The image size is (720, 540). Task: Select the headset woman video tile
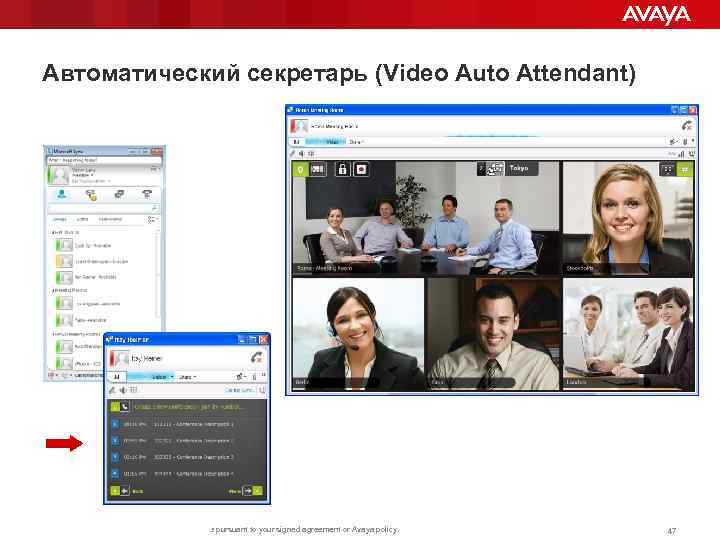(358, 334)
